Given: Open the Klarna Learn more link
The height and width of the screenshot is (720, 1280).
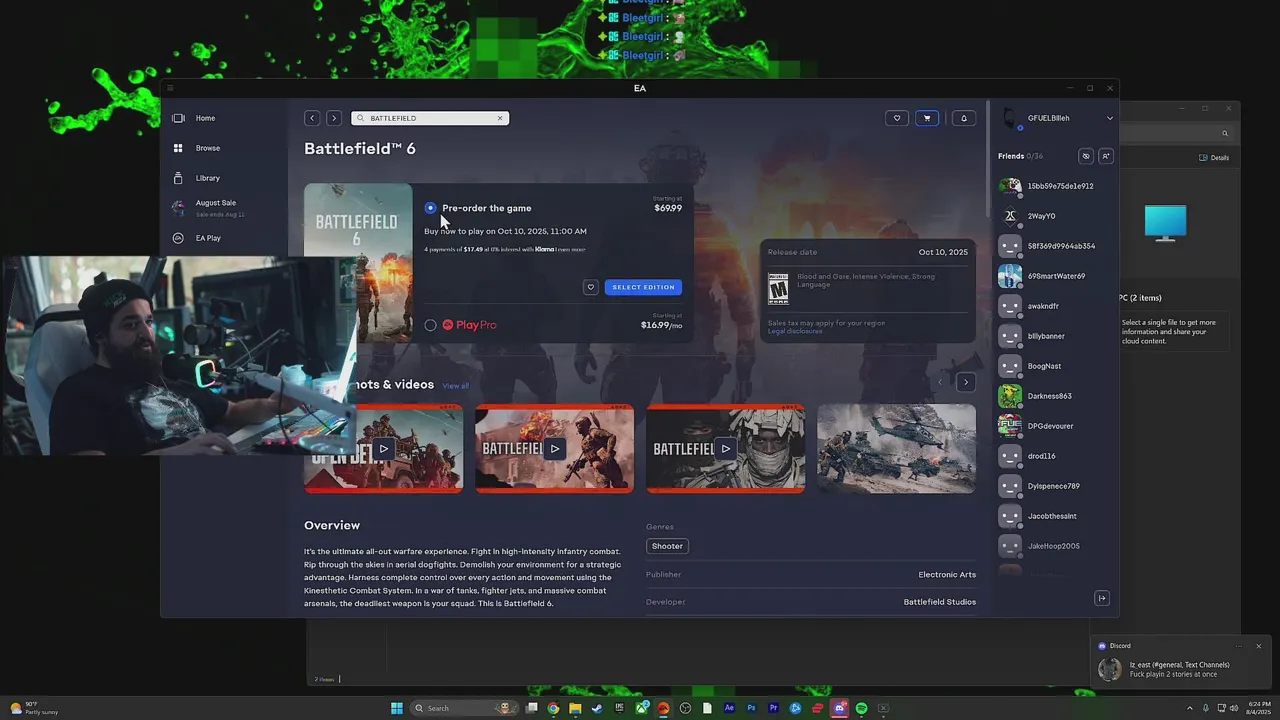Looking at the screenshot, I should click(571, 249).
